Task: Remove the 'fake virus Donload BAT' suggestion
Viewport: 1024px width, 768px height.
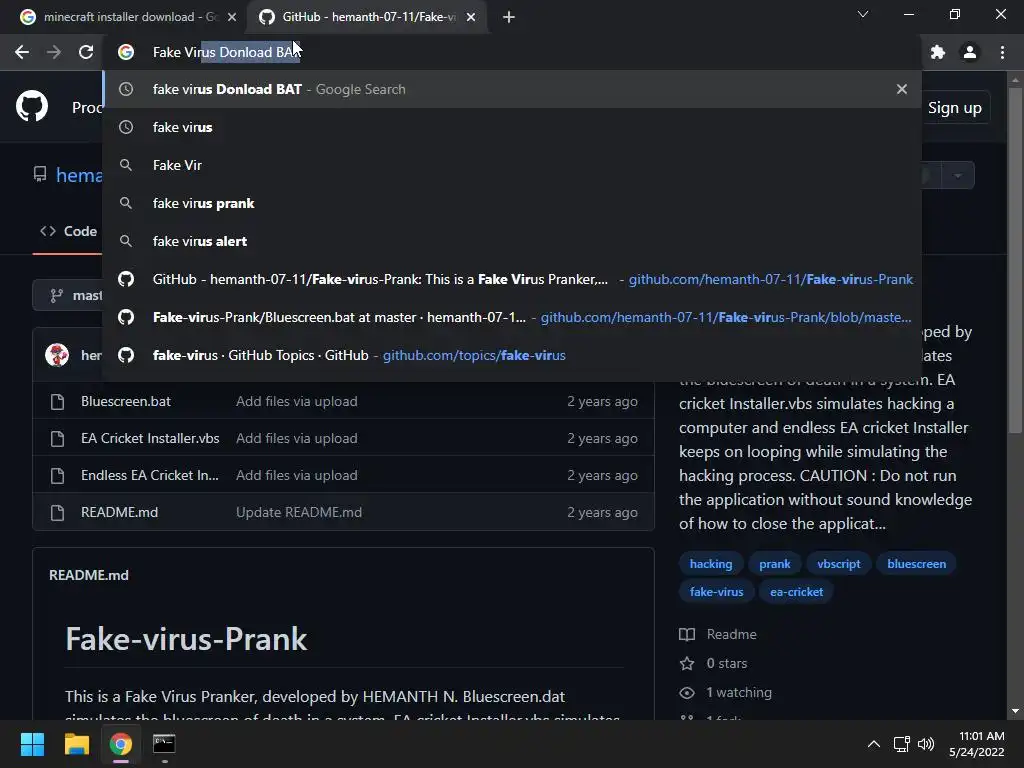Action: click(x=902, y=89)
